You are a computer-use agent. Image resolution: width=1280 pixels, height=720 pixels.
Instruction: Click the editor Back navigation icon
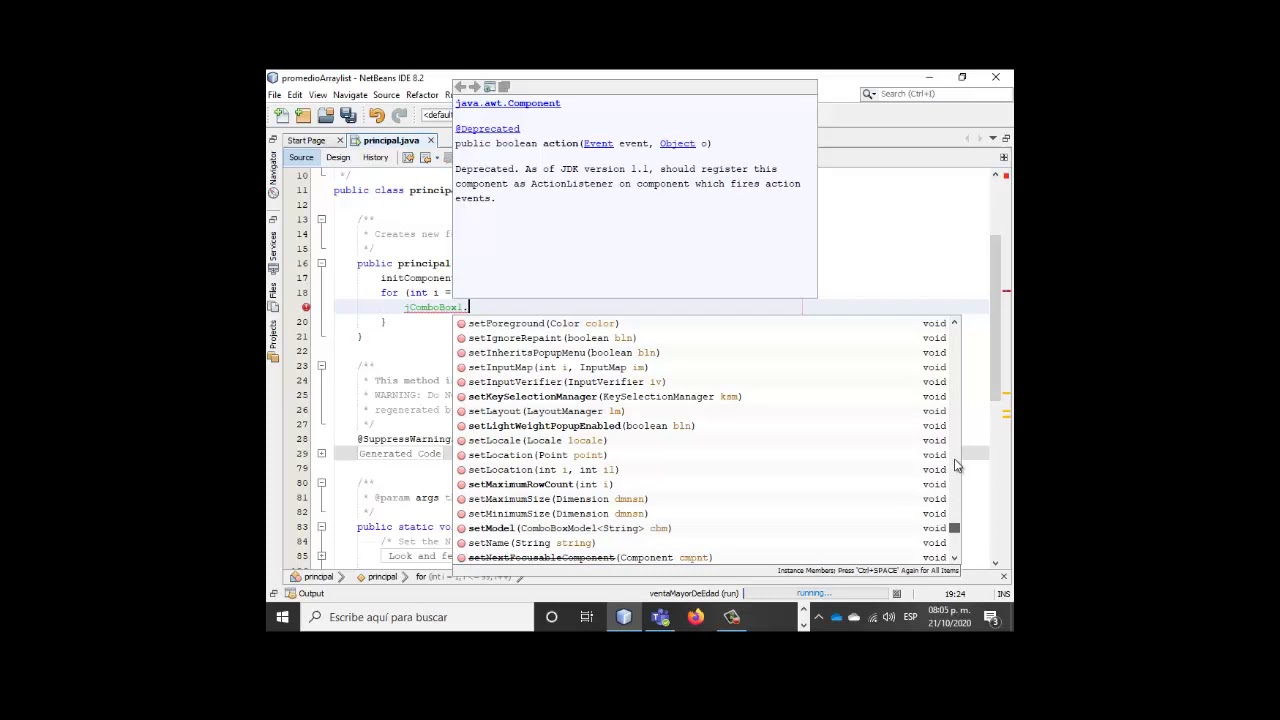[x=425, y=157]
